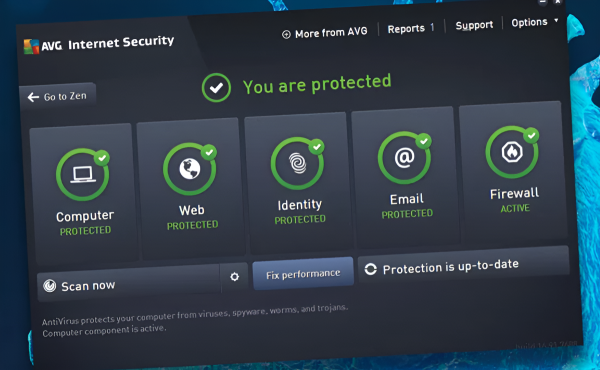Click the green check badge on Firewall
This screenshot has height=370, width=600.
(531, 135)
